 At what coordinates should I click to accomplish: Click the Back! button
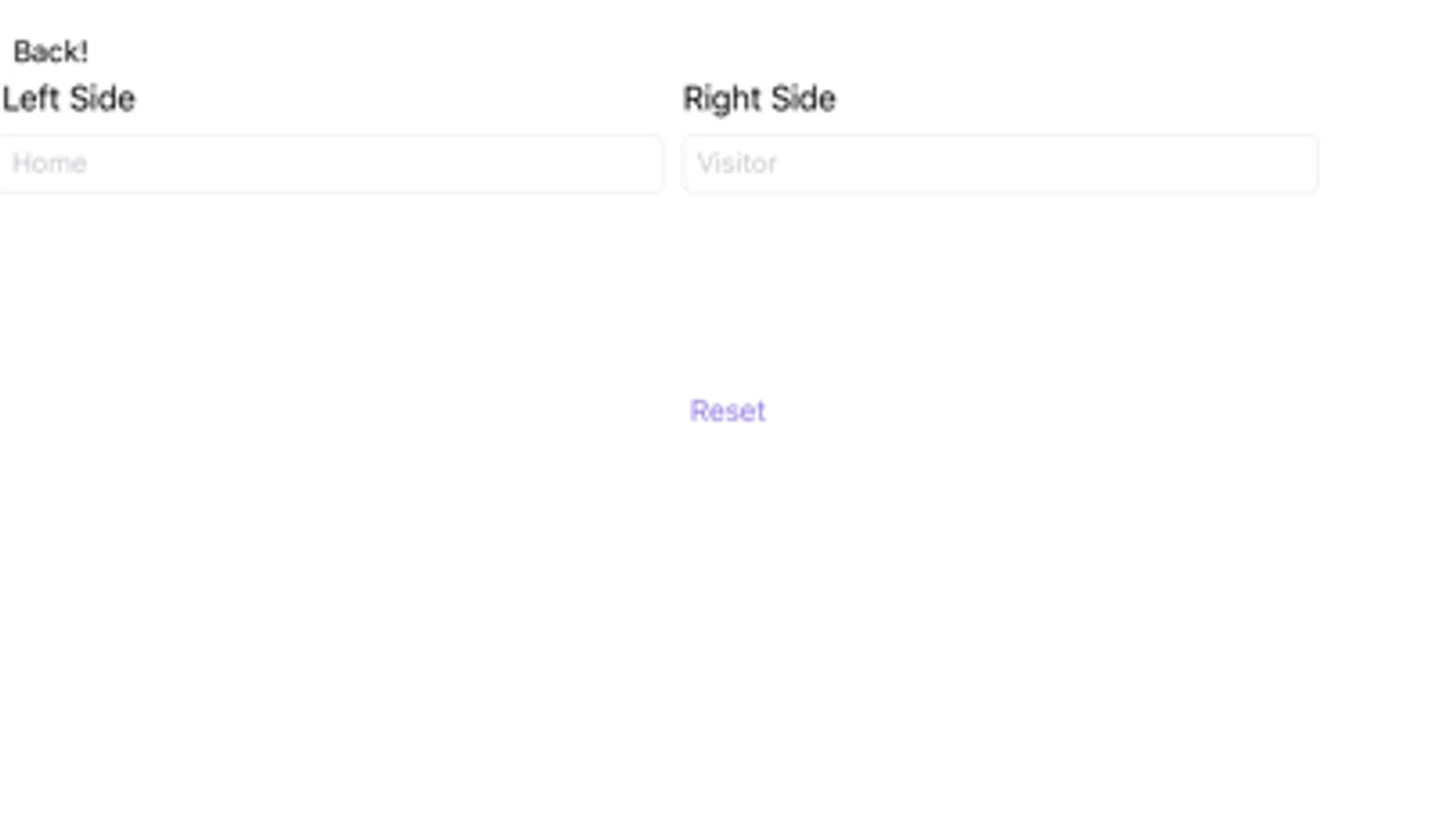pyautogui.click(x=51, y=52)
